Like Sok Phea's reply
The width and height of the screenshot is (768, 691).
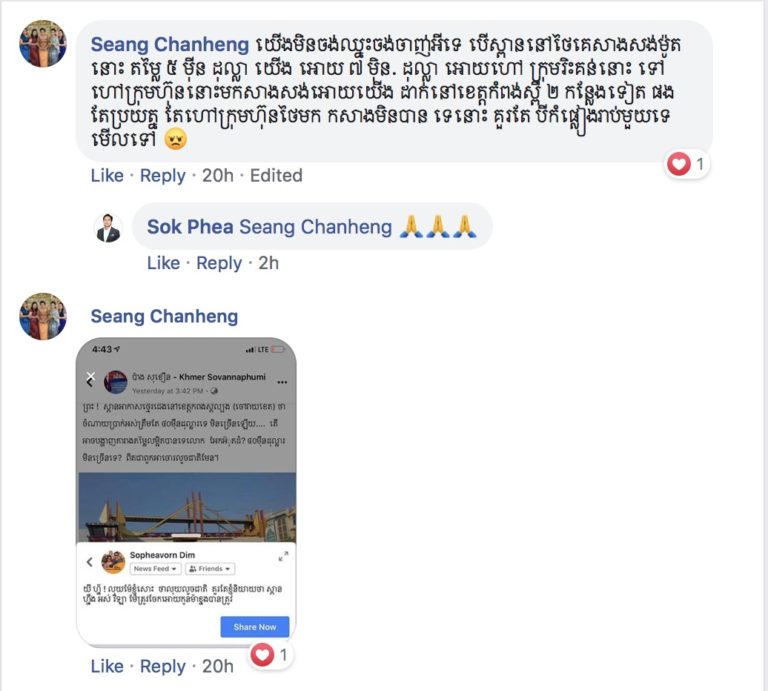click(163, 263)
